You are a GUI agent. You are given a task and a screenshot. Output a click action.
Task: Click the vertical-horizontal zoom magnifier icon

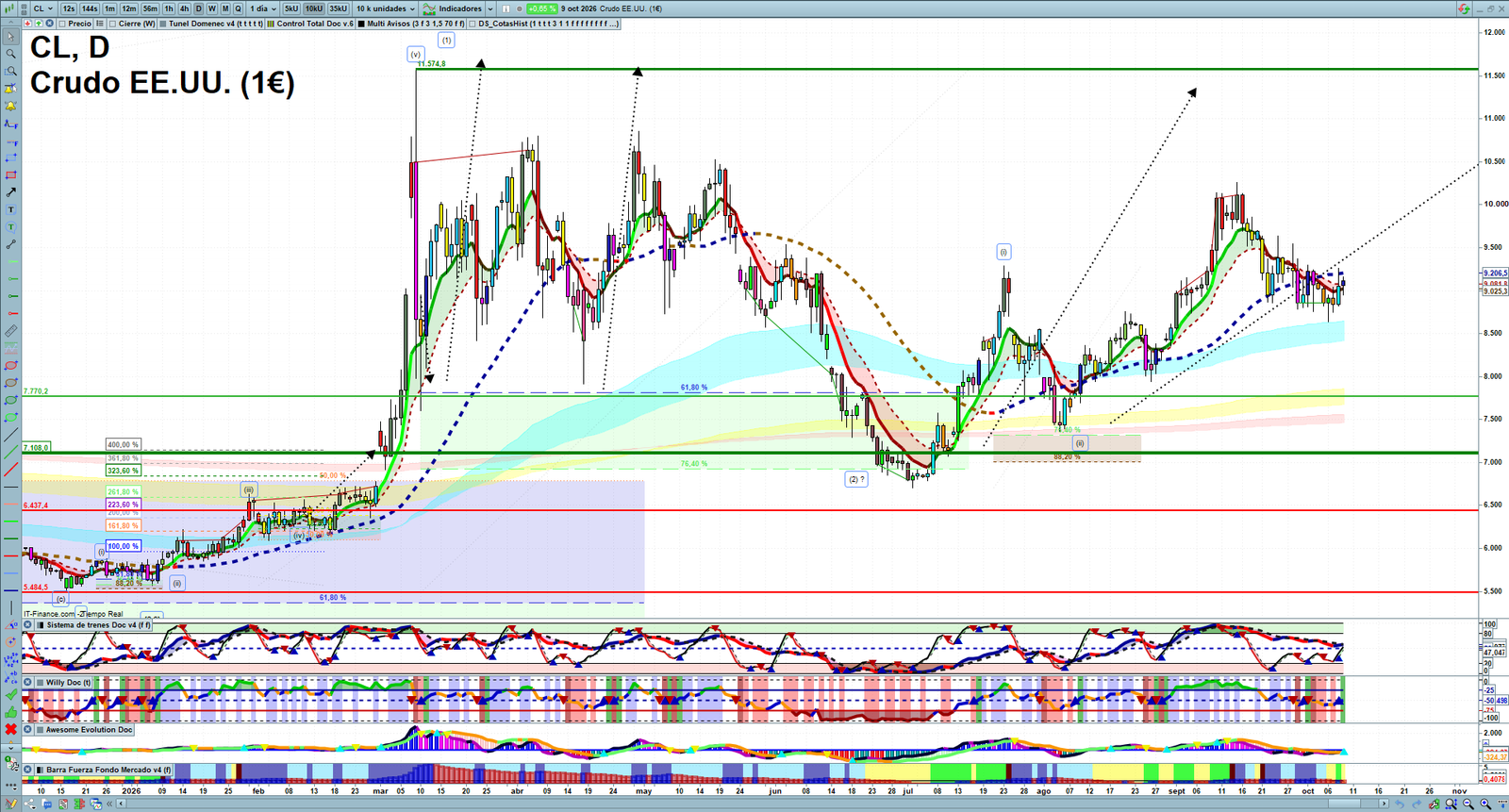coord(1451,804)
